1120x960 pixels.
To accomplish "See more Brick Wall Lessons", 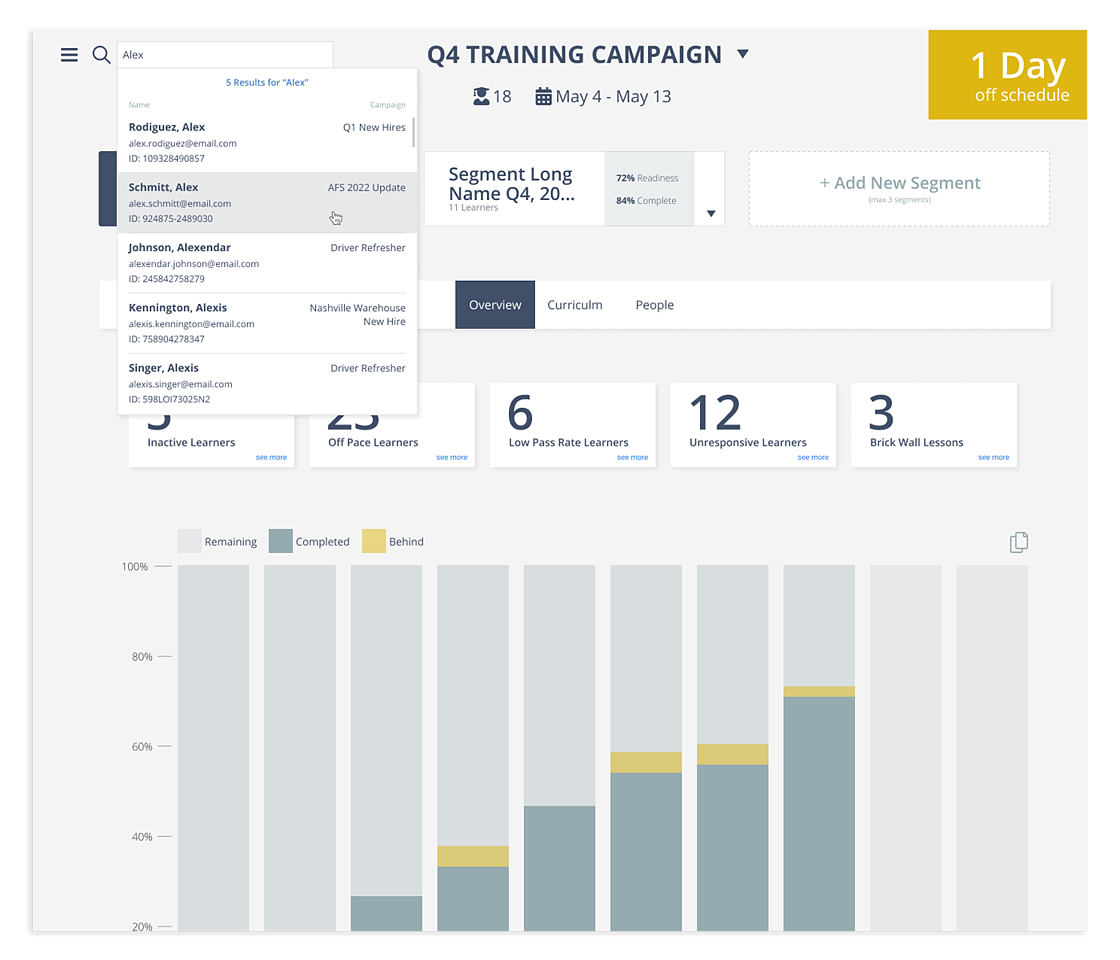I will (994, 457).
